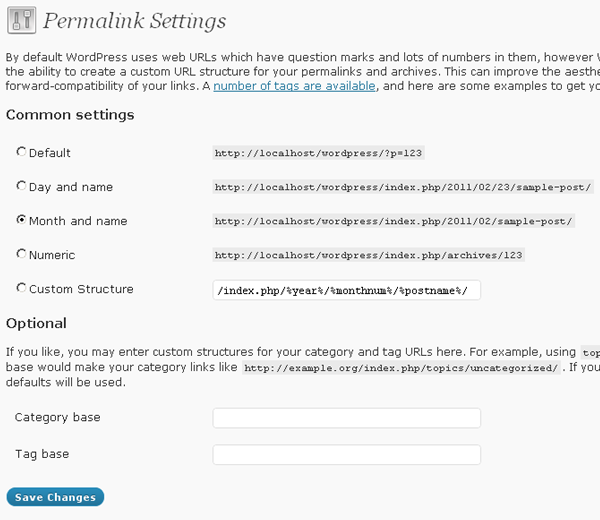Click the Common settings heading
The width and height of the screenshot is (600, 520).
click(x=70, y=115)
